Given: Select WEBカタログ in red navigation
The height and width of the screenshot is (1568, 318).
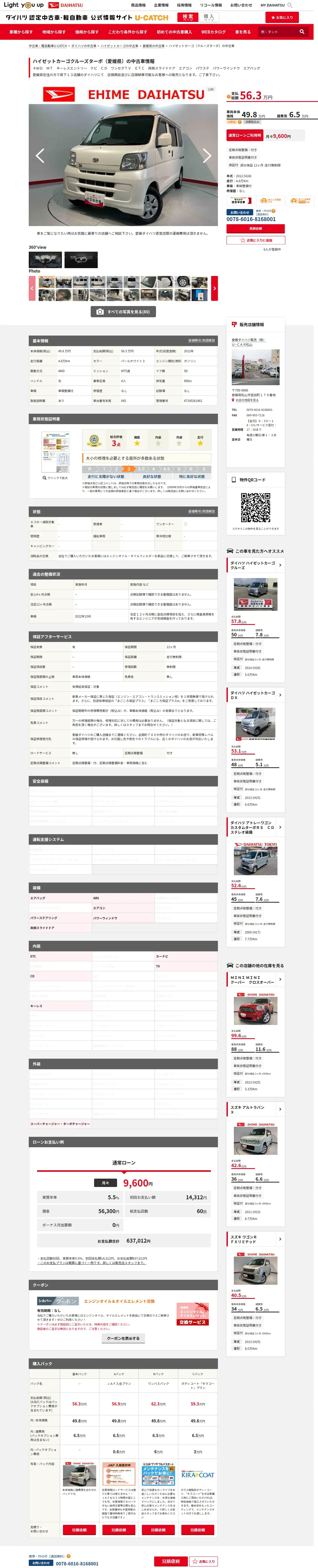Looking at the screenshot, I should click(x=213, y=32).
